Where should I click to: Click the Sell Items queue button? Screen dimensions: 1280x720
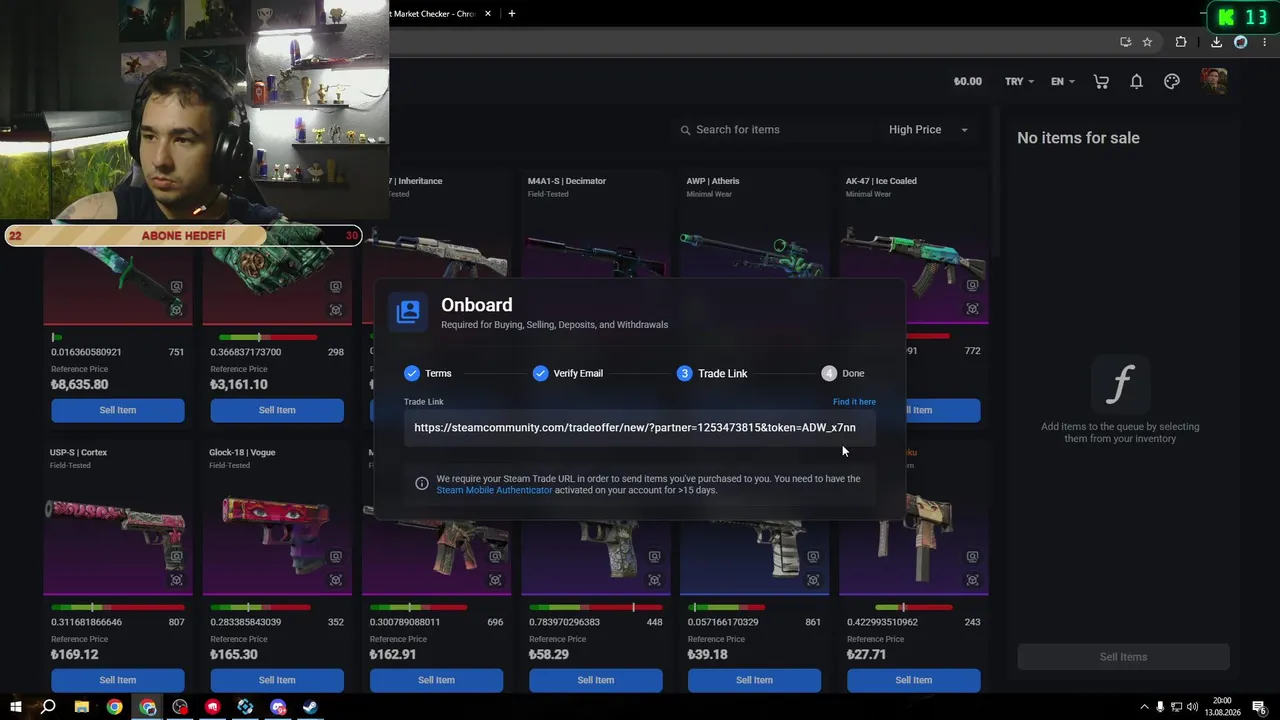coord(1123,657)
